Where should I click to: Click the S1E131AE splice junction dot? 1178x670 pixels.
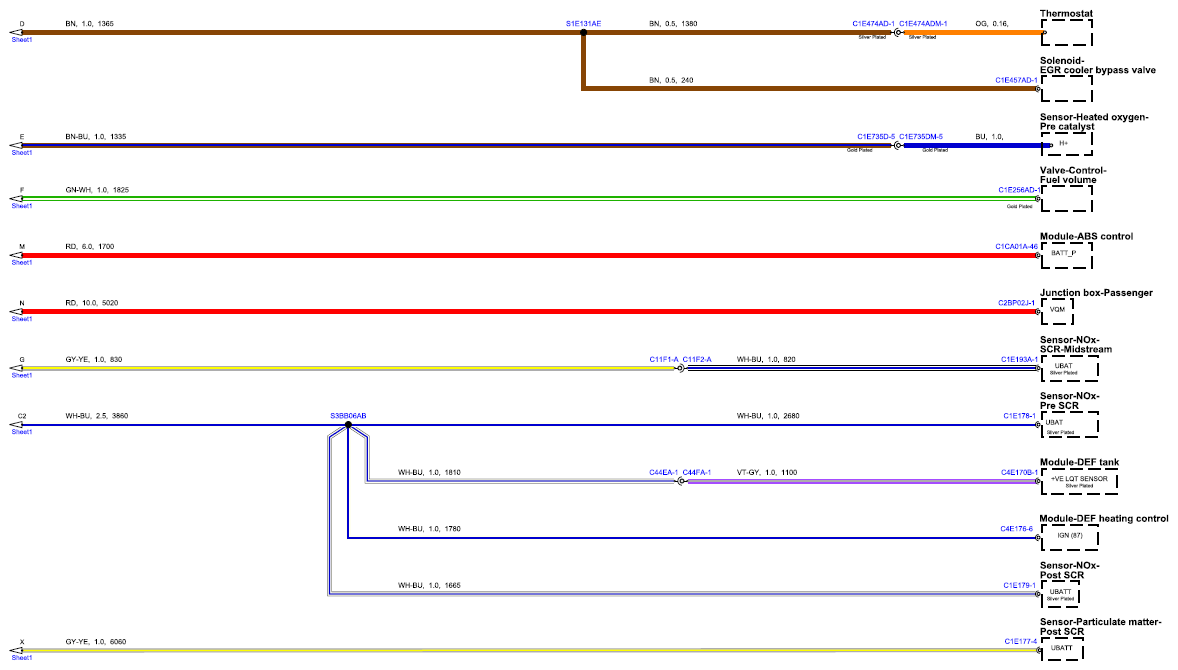coord(583,32)
